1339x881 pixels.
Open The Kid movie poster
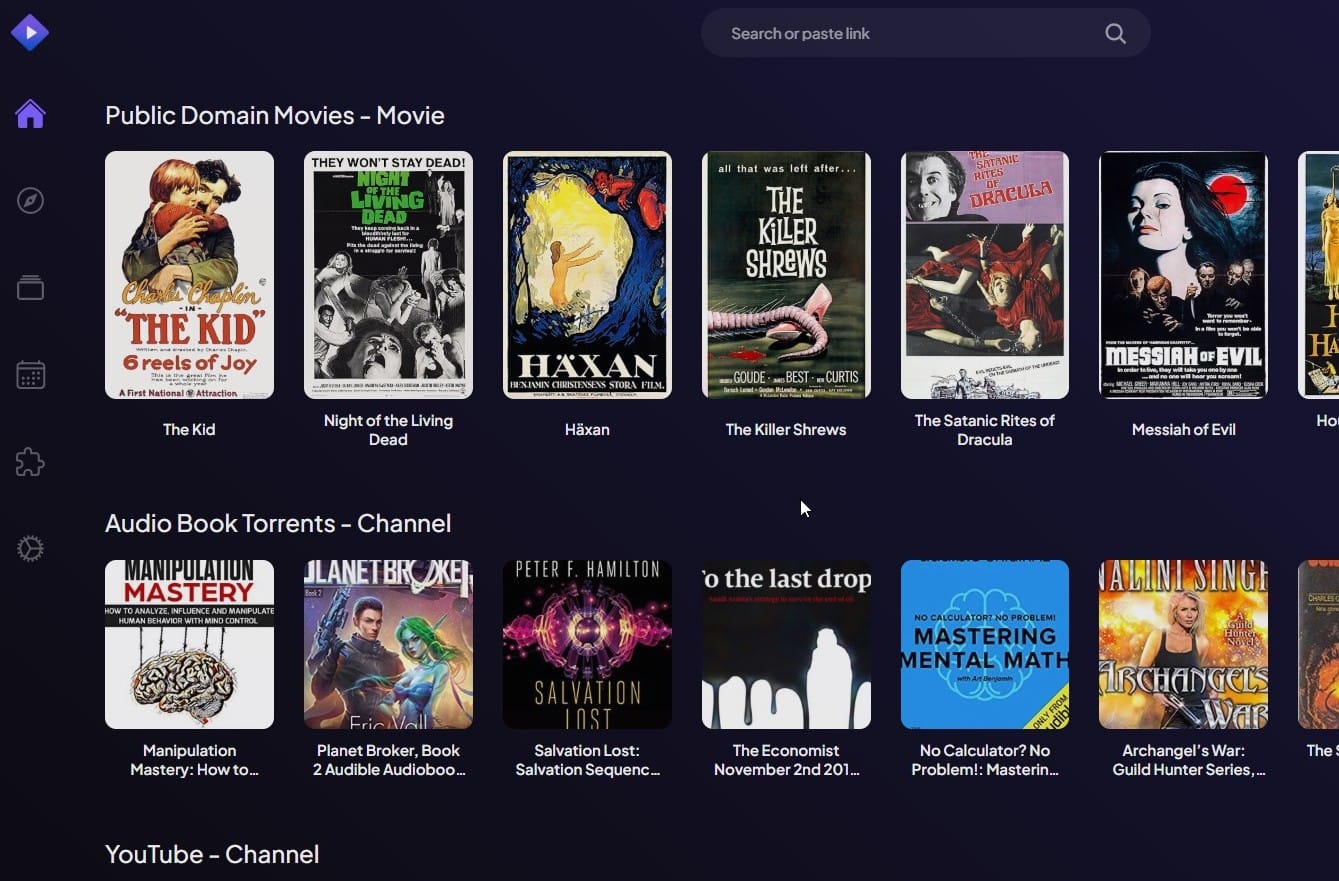tap(189, 275)
